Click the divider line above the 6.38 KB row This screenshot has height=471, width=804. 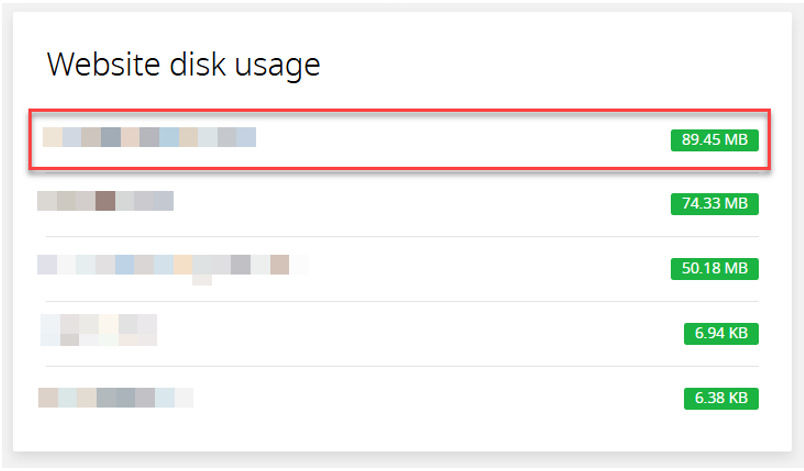point(400,366)
